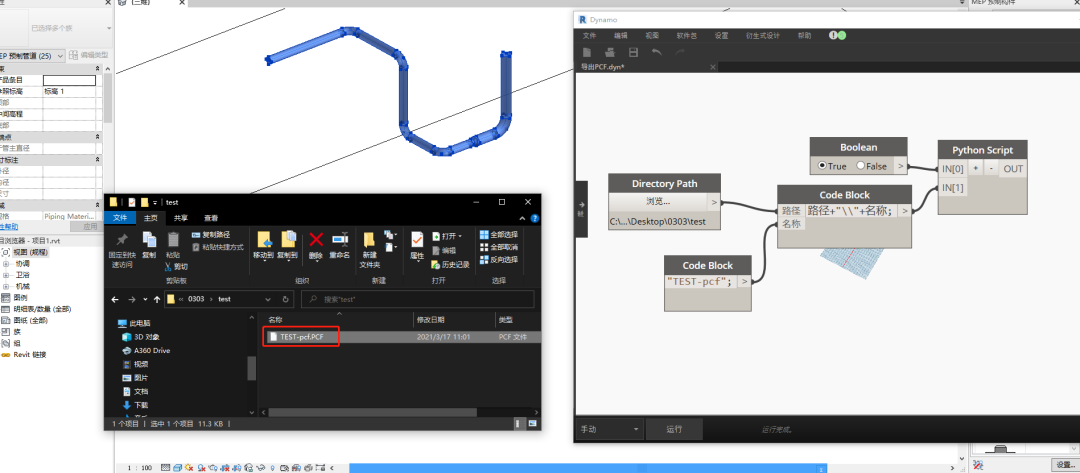1080x473 pixels.
Task: Click the Explorer Help question mark icon
Action: [535, 218]
